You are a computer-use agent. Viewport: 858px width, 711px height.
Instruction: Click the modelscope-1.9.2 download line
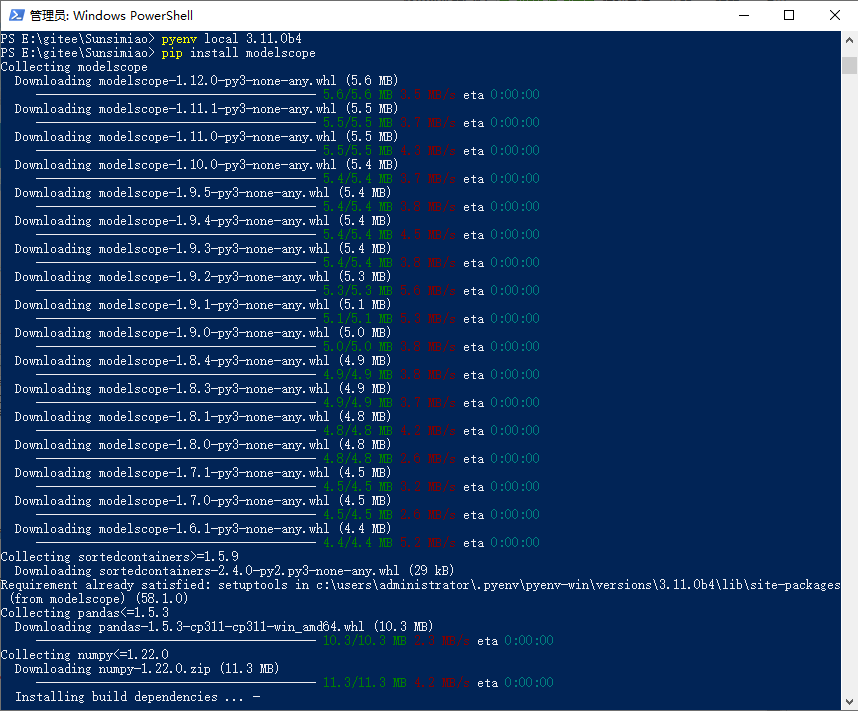pyautogui.click(x=202, y=277)
